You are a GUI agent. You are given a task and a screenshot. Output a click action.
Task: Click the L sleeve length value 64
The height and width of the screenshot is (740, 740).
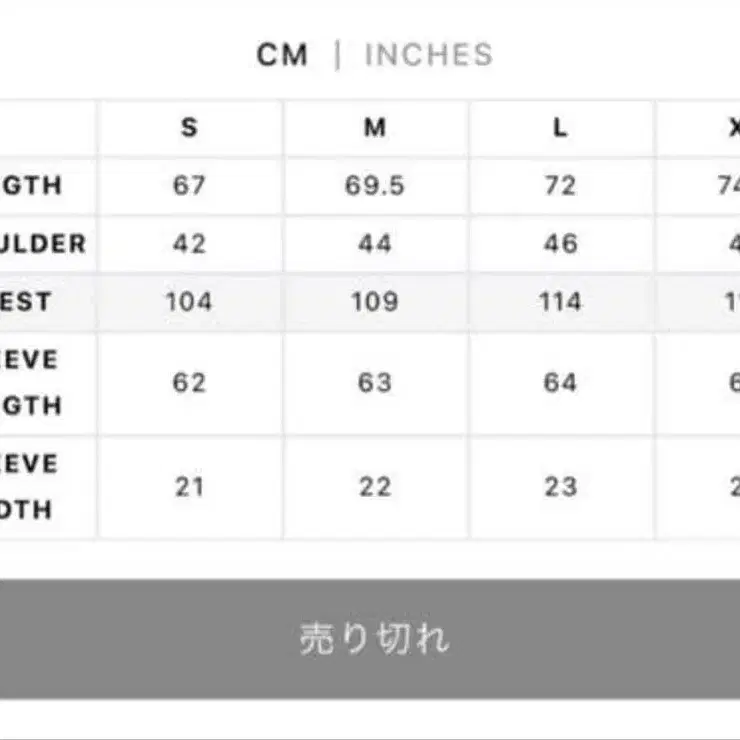(560, 383)
